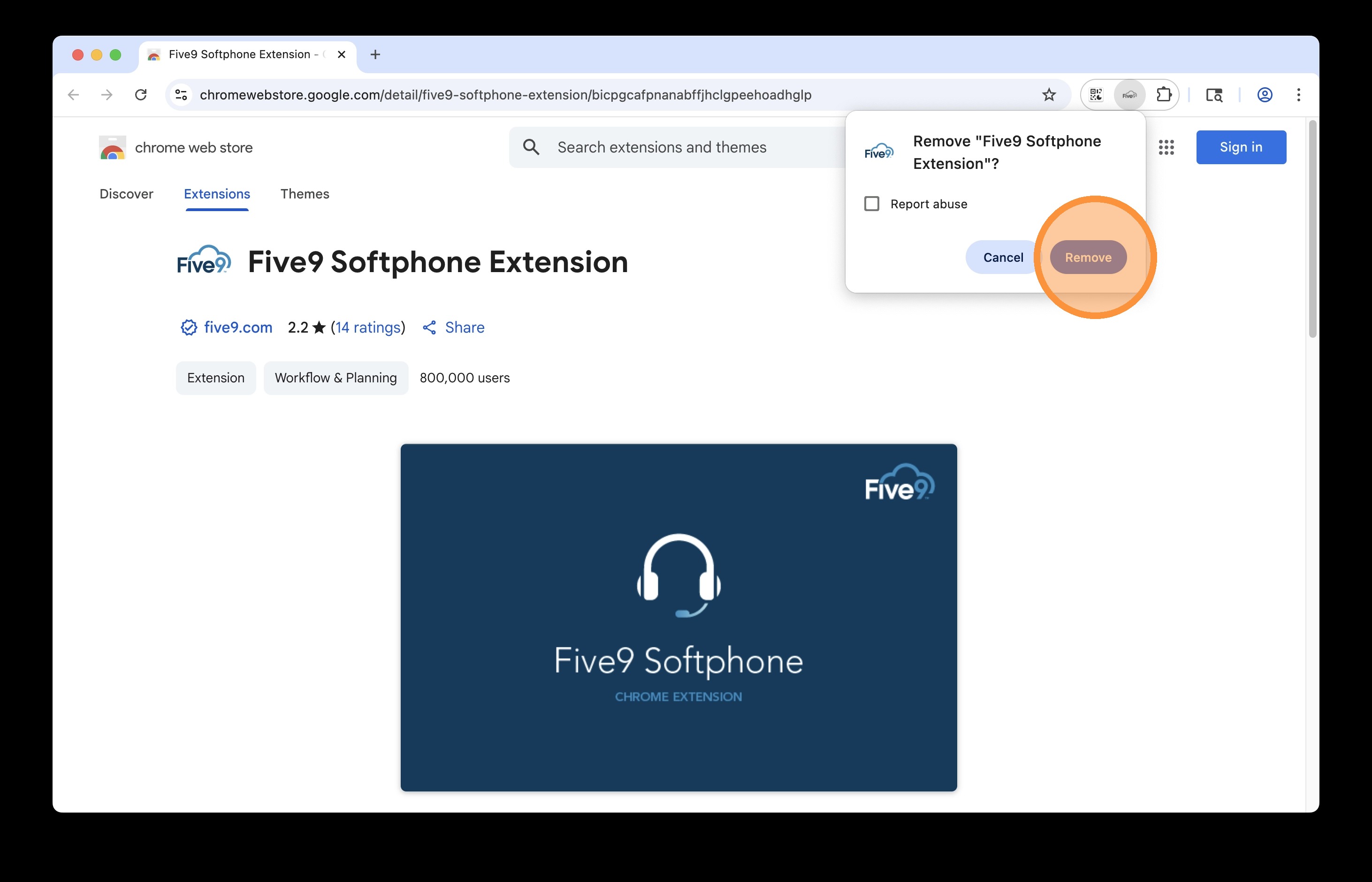Switch to the Themes tab
Image resolution: width=1372 pixels, height=882 pixels.
tap(305, 194)
